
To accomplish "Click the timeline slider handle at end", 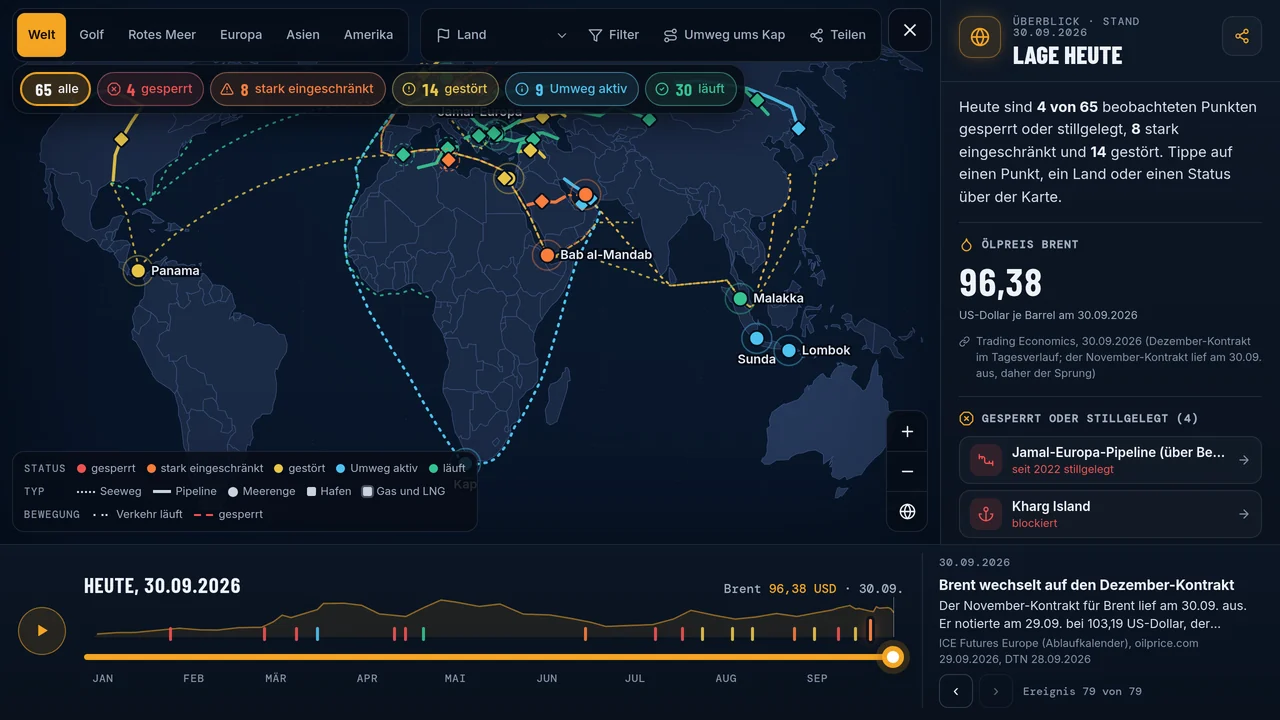I will [x=893, y=657].
